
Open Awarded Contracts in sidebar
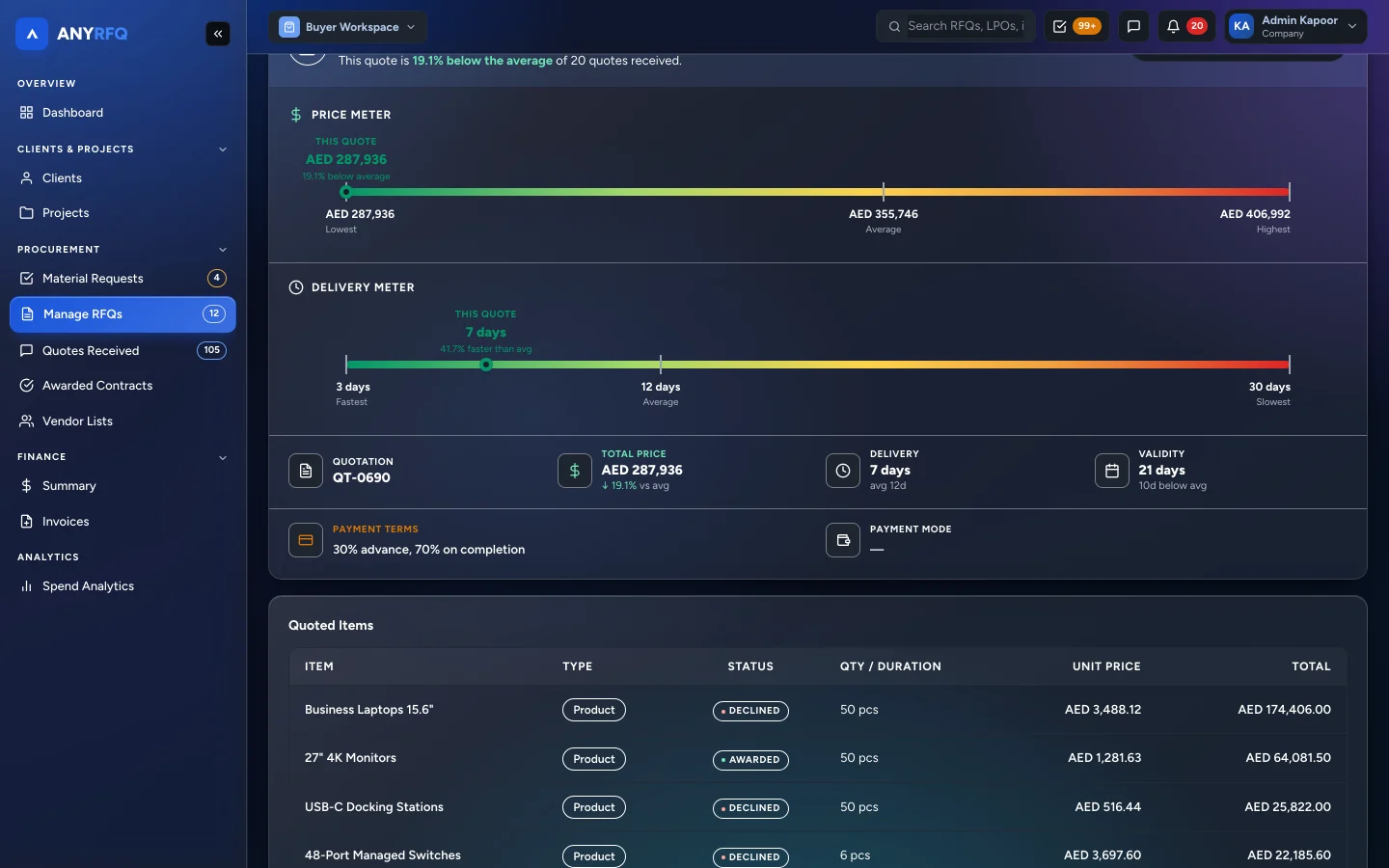click(x=123, y=386)
